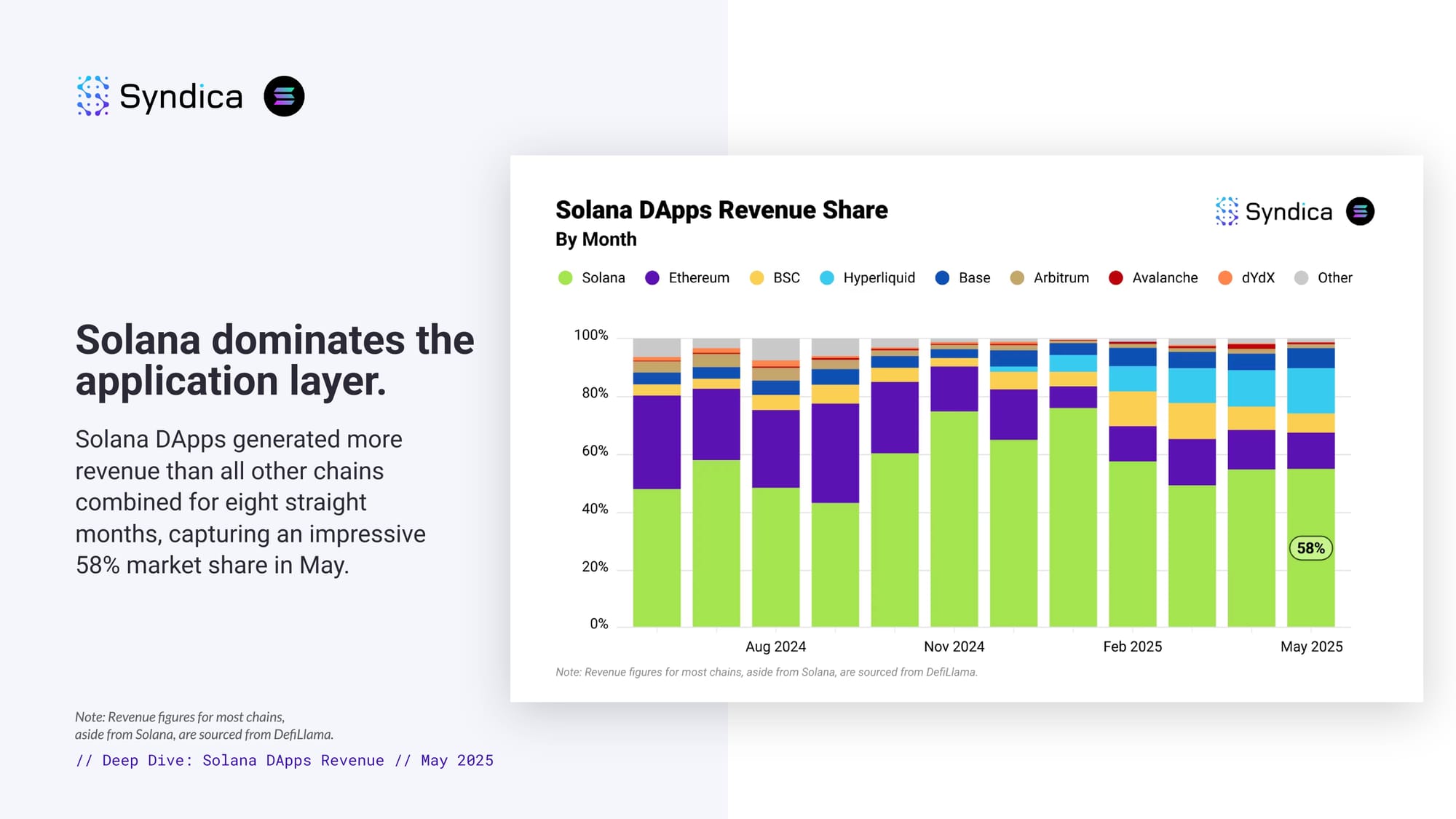This screenshot has width=1456, height=819.
Task: Click the large Syndica wordmark at top left
Action: coord(181,97)
